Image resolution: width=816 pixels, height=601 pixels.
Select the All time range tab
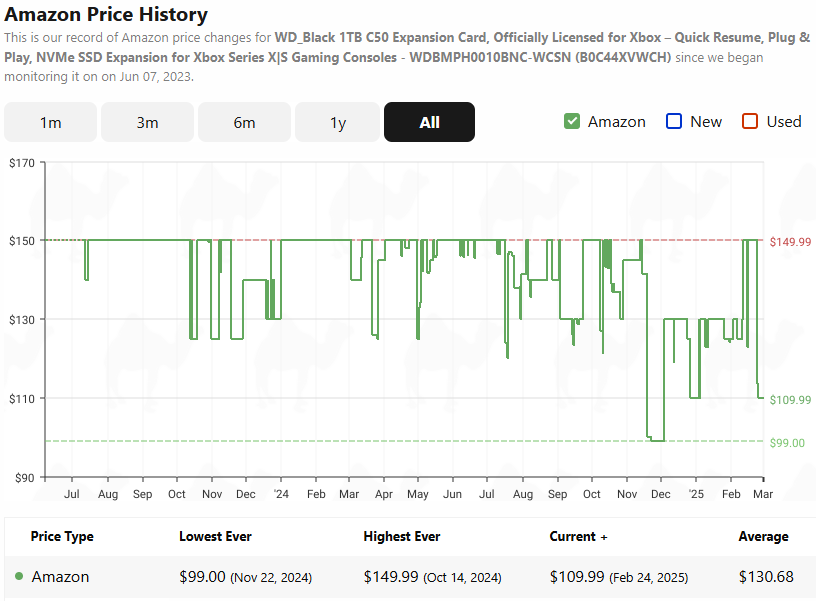[429, 122]
